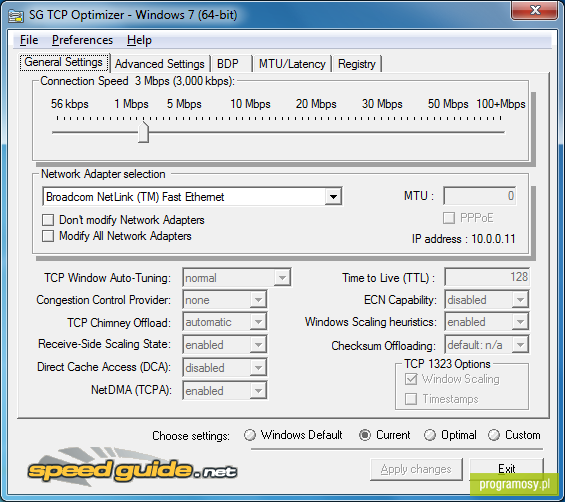Open the Help menu
Image resolution: width=565 pixels, height=502 pixels.
tap(139, 40)
